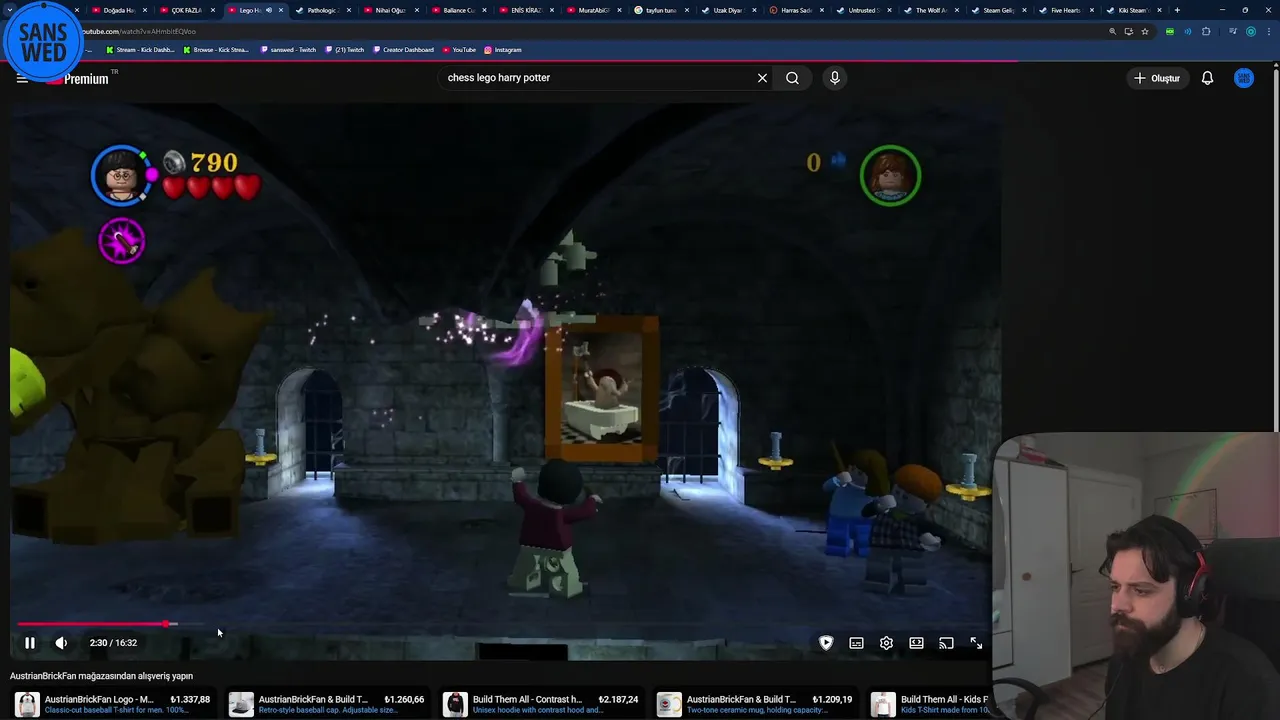1280x720 pixels.
Task: Open the 'sanswed - Twitch' bookmark
Action: [x=288, y=49]
